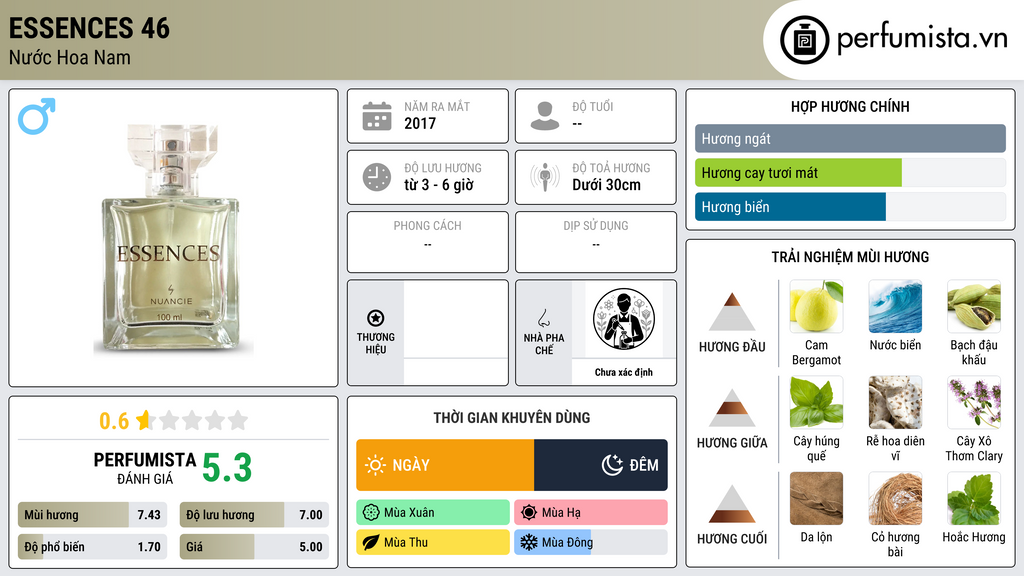Click the nose icon above Nhà pha chế
Viewport: 1024px width, 576px height.
[543, 318]
